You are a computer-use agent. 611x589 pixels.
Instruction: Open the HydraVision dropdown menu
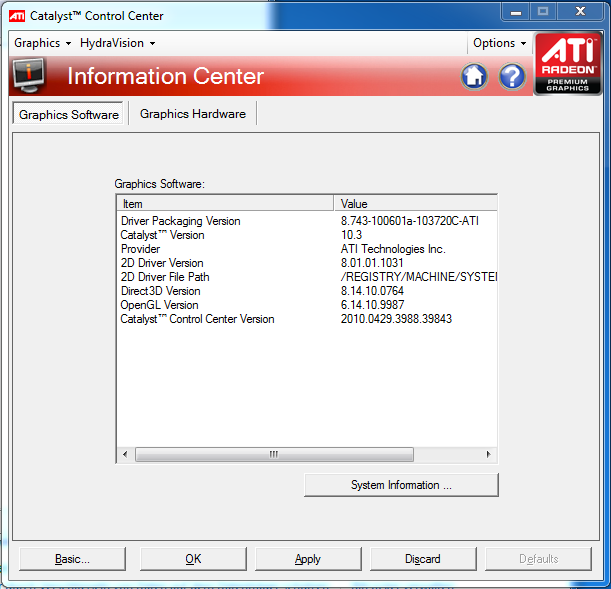click(x=117, y=43)
